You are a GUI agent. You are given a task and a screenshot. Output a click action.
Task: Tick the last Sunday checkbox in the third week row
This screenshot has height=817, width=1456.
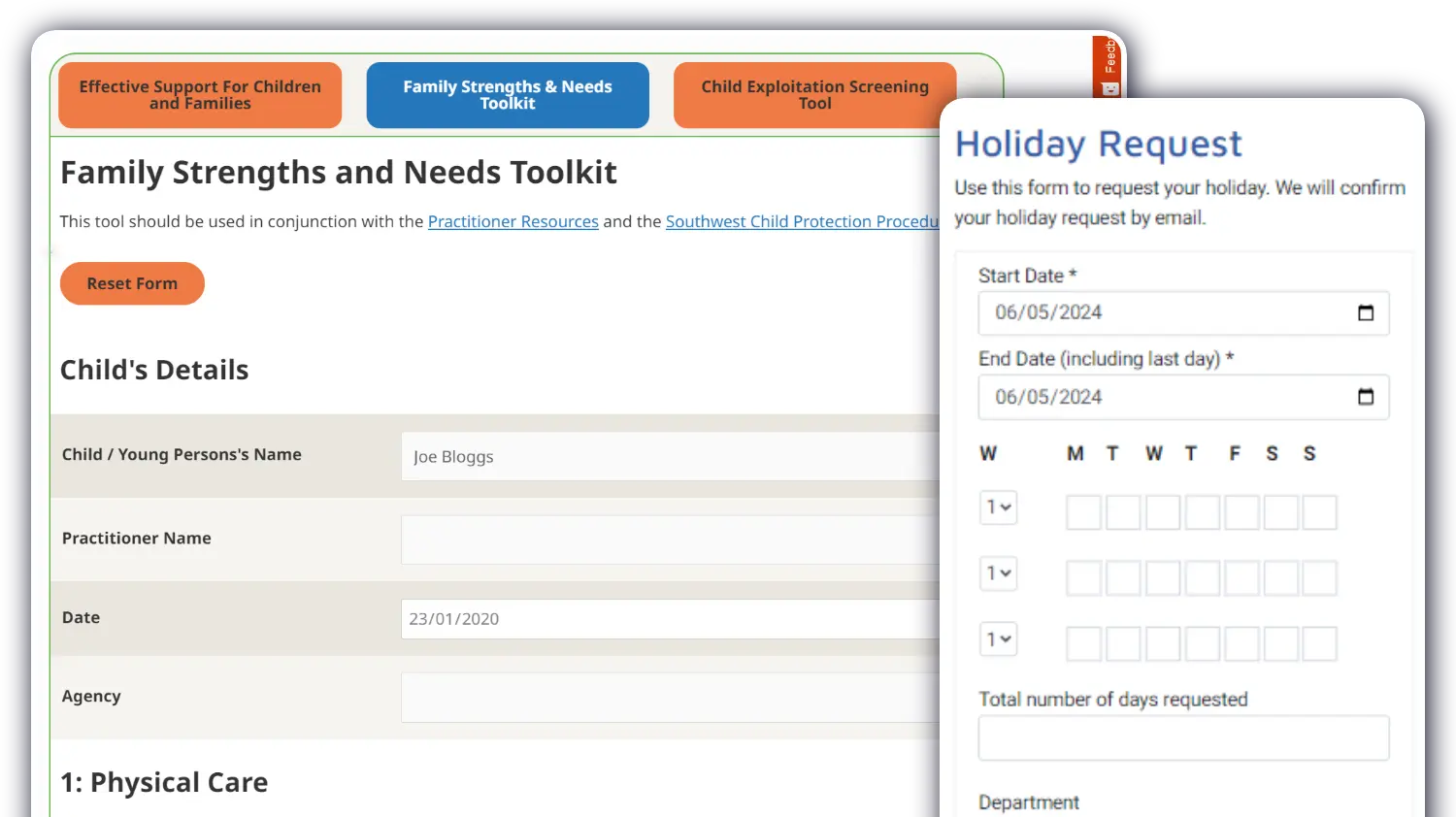click(1319, 643)
